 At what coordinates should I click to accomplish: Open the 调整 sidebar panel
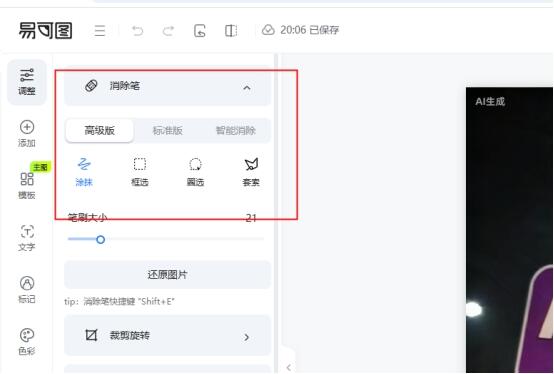(x=27, y=82)
